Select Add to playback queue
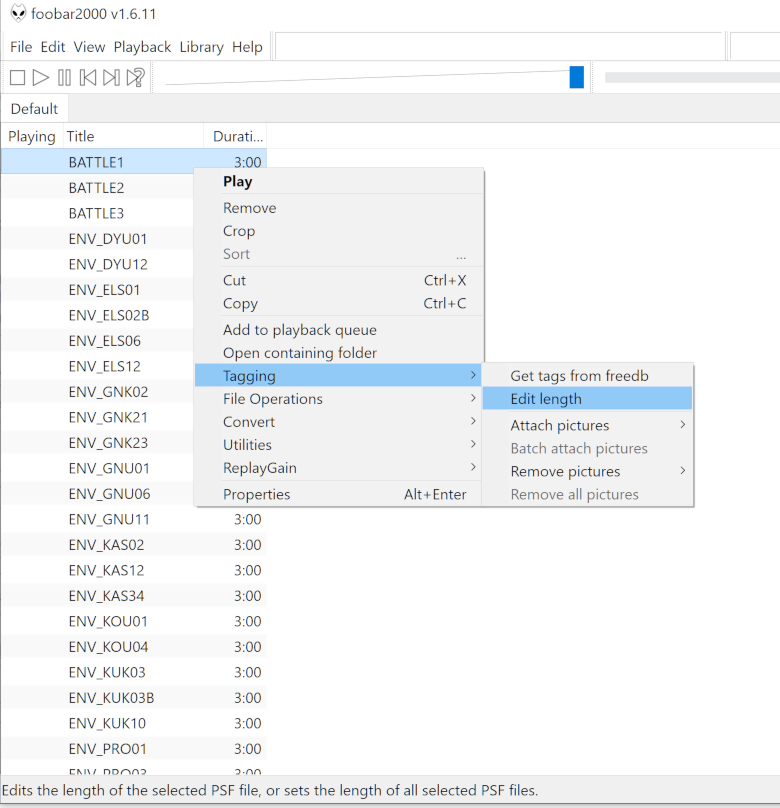This screenshot has height=808, width=780. point(339,330)
